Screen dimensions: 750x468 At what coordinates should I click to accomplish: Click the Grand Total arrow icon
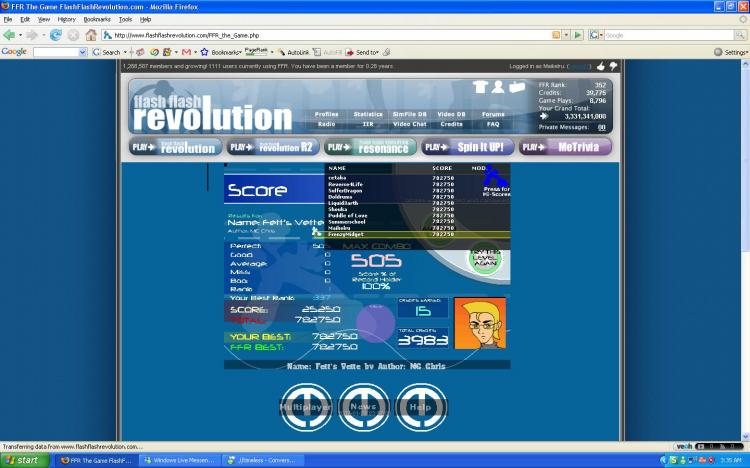point(543,116)
